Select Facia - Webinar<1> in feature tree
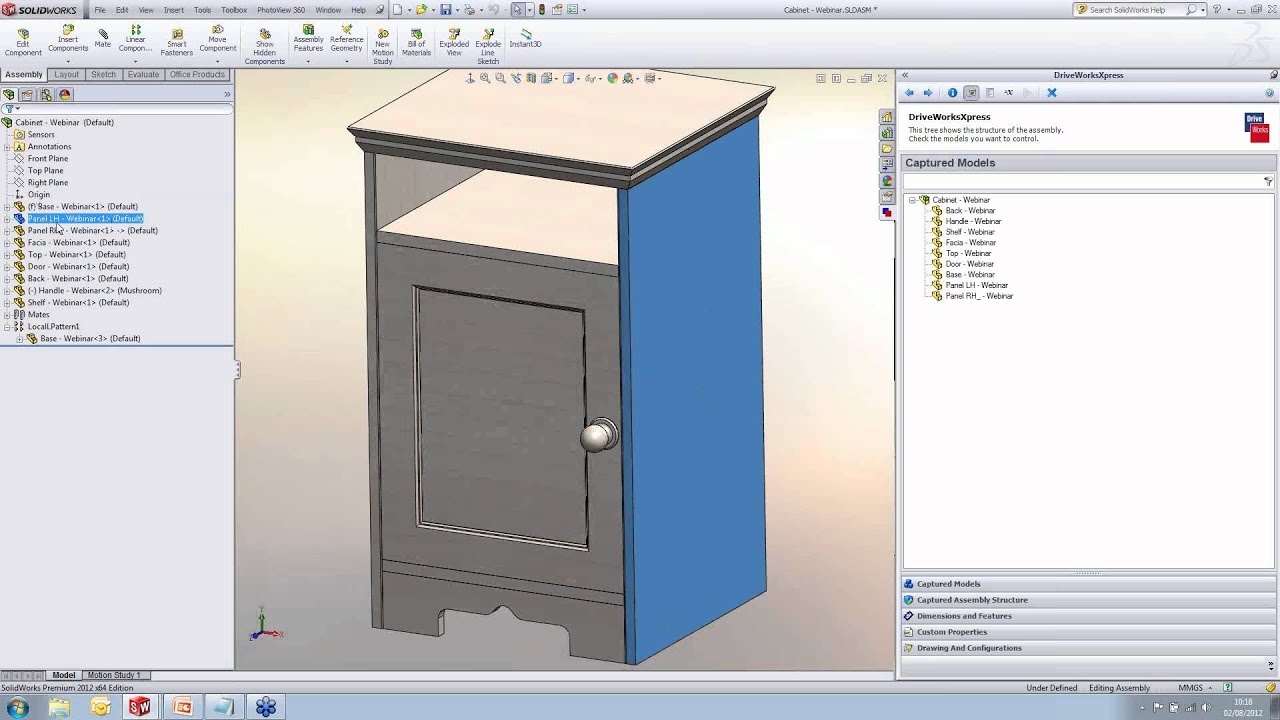Screen dimensions: 1280x720 (78, 243)
